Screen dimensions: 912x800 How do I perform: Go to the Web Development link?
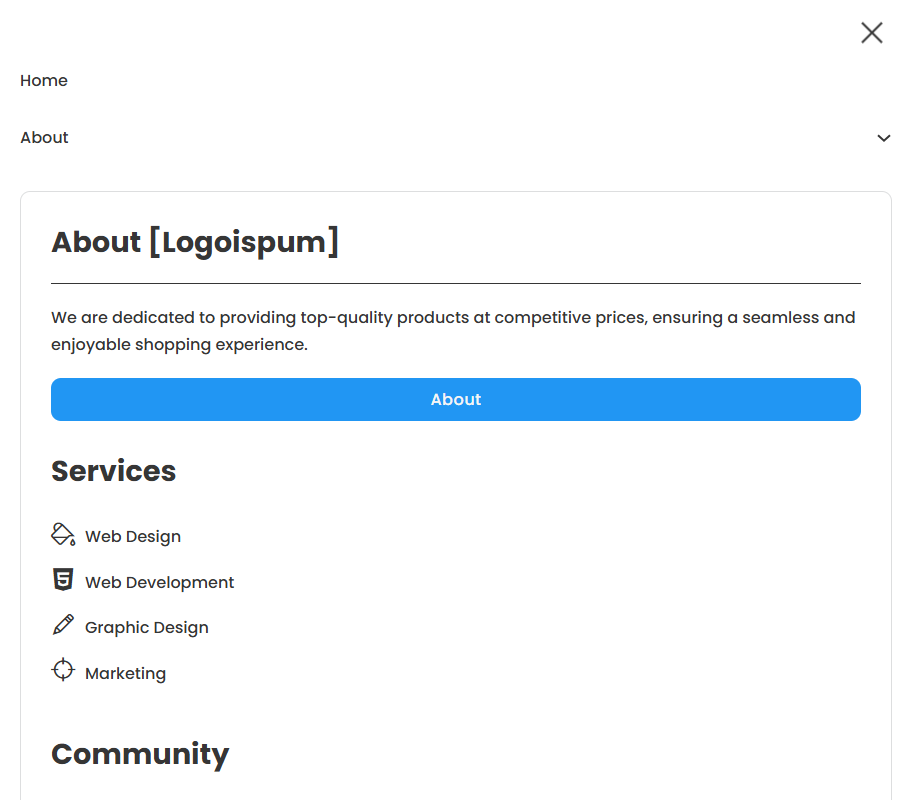click(160, 583)
